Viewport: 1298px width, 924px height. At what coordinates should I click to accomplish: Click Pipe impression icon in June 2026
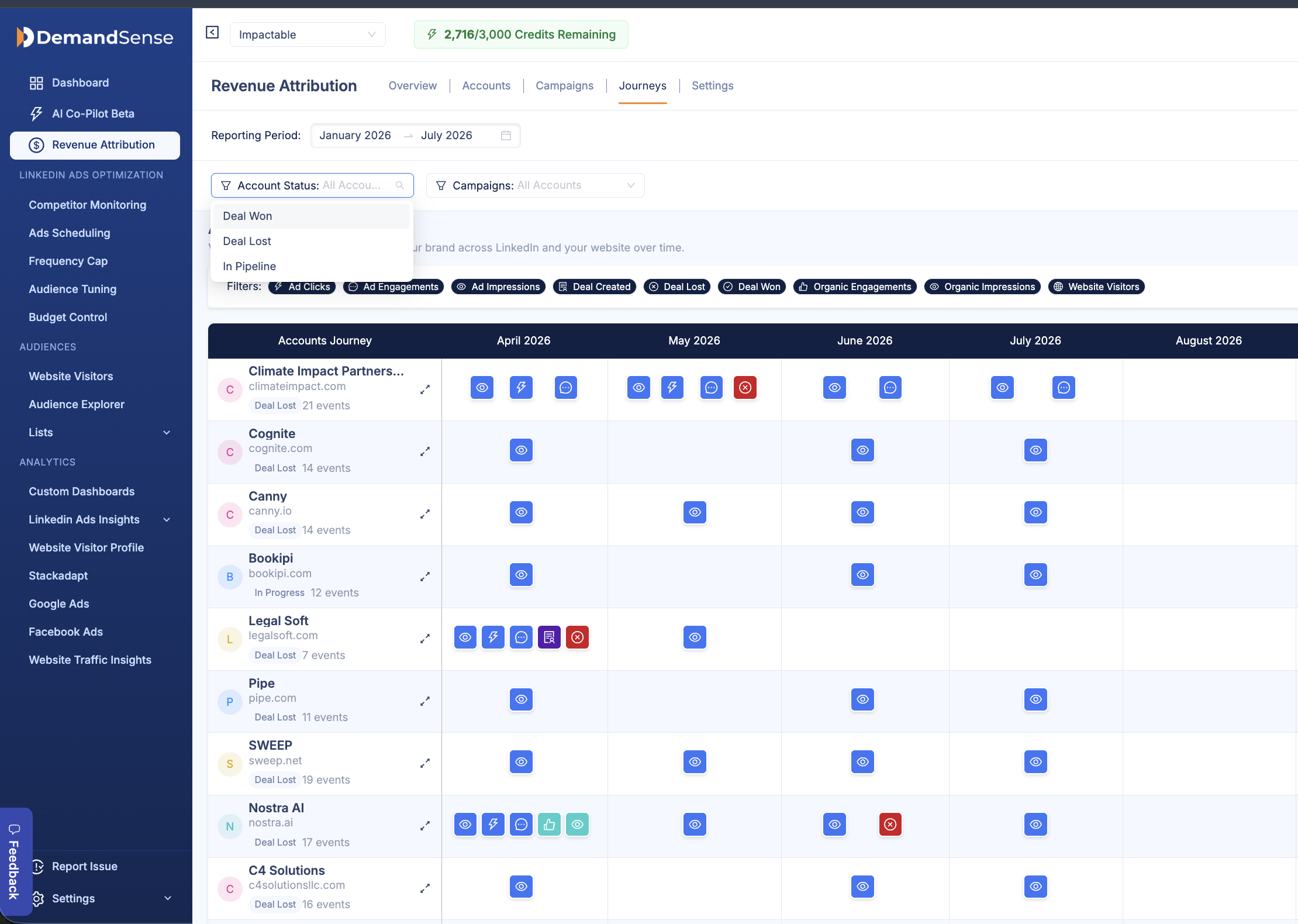tap(862, 699)
